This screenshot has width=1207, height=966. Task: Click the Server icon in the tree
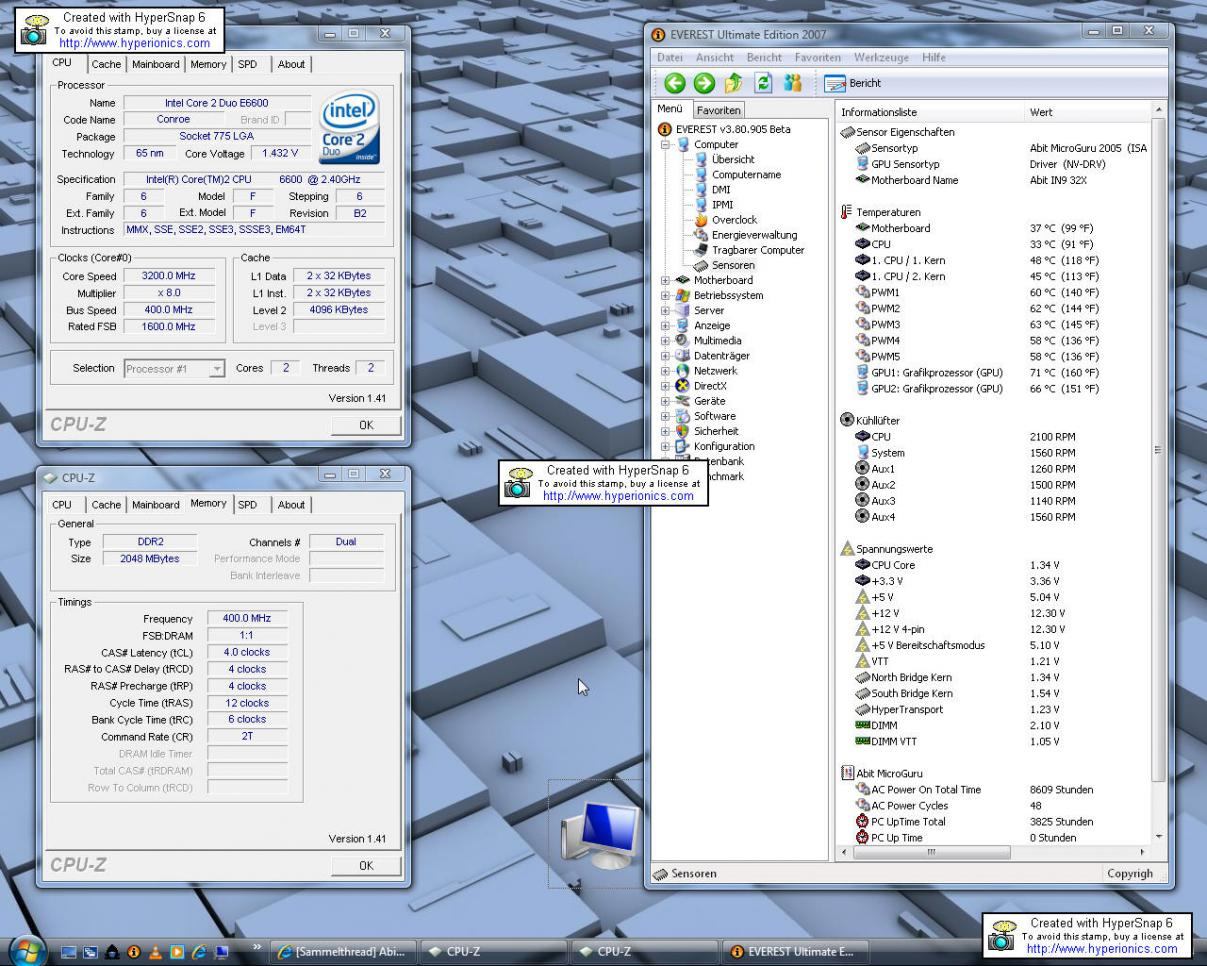coord(683,310)
